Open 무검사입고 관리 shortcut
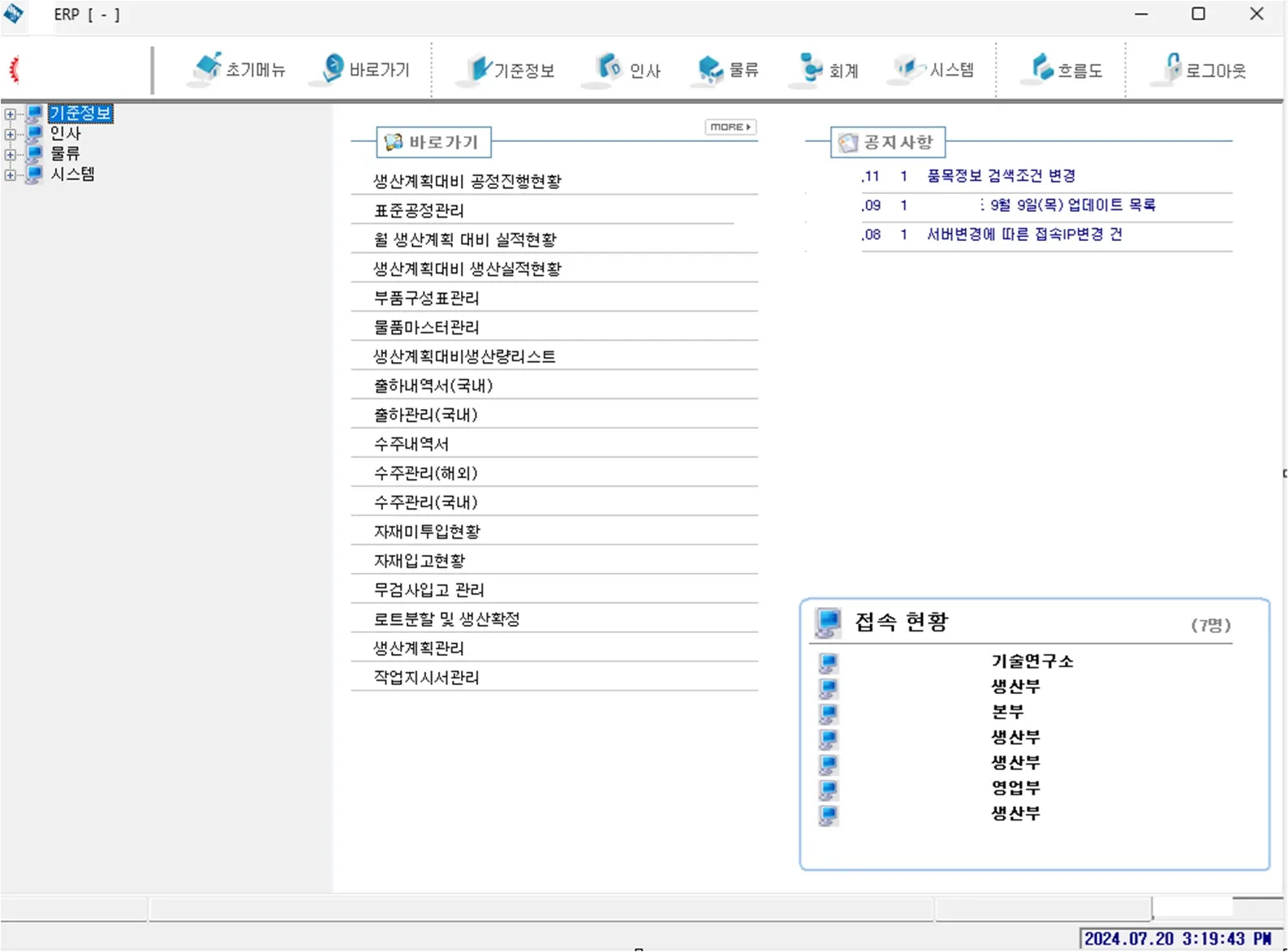The height and width of the screenshot is (952, 1288). pos(429,590)
